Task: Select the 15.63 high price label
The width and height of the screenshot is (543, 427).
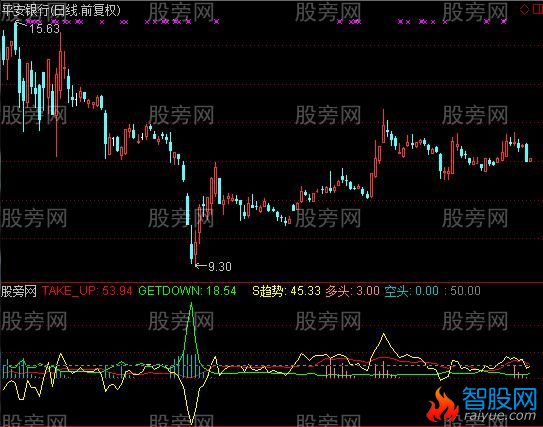Action: click(44, 29)
